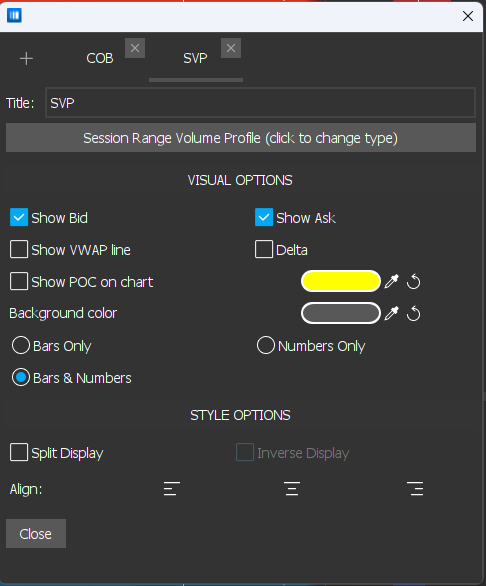Viewport: 486px width, 586px height.
Task: Open the yellow POC color swatch
Action: (x=341, y=281)
